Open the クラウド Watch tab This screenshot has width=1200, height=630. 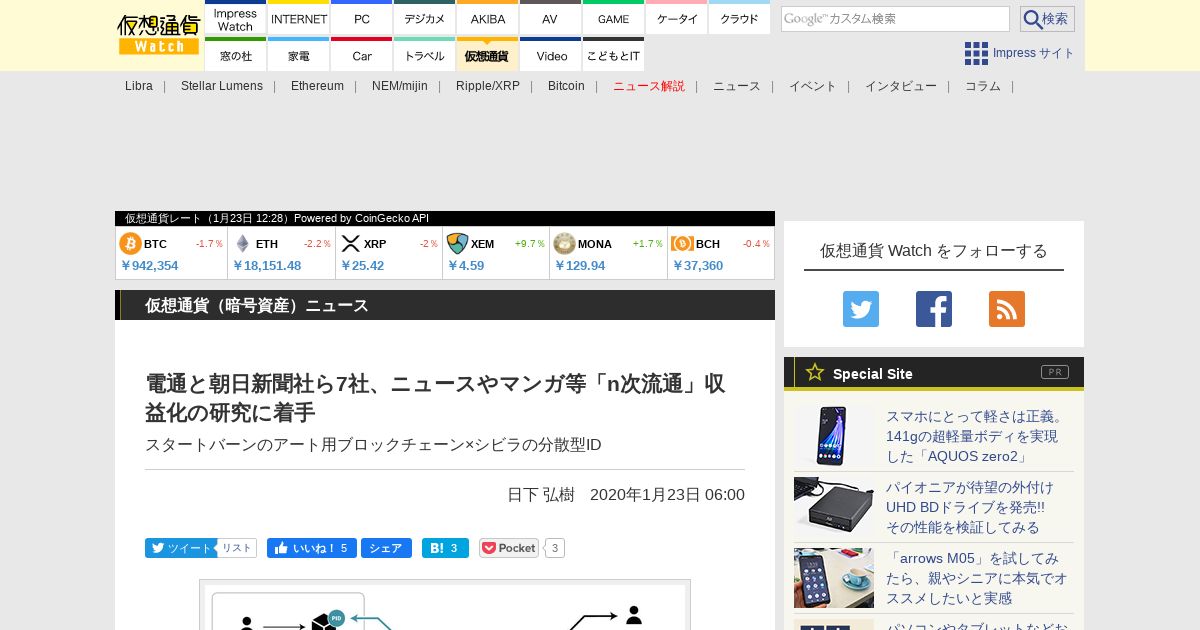coord(739,19)
